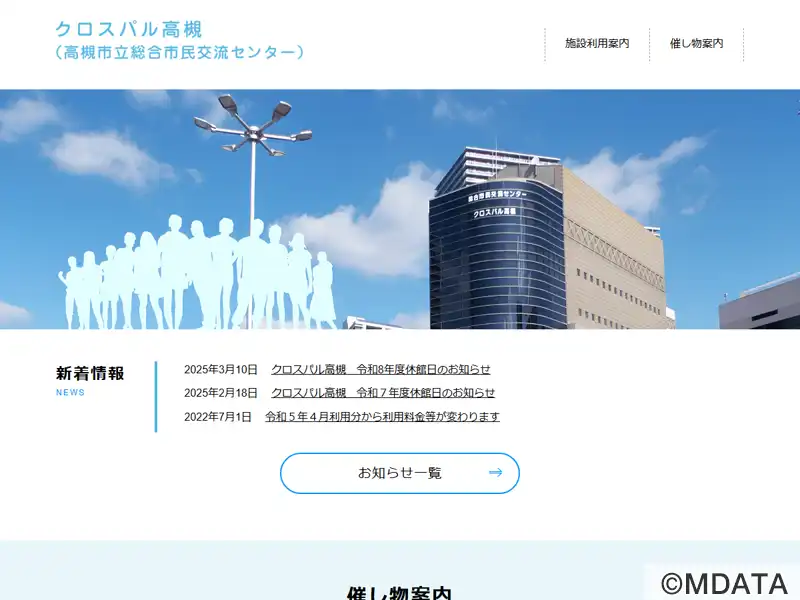
Task: Click the blue NEWS label
Action: 70,392
